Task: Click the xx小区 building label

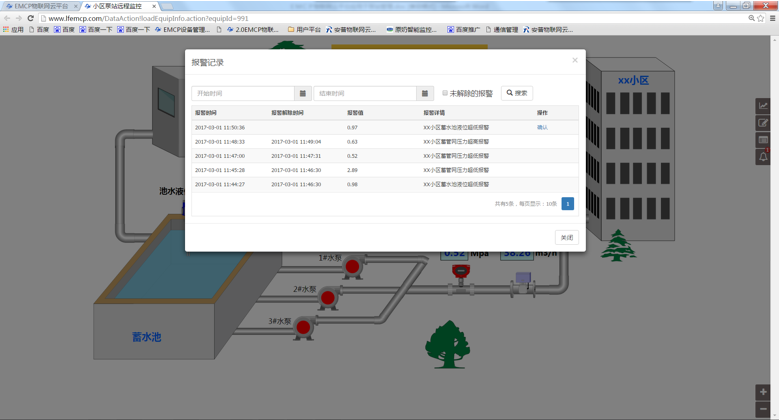Action: pos(633,80)
